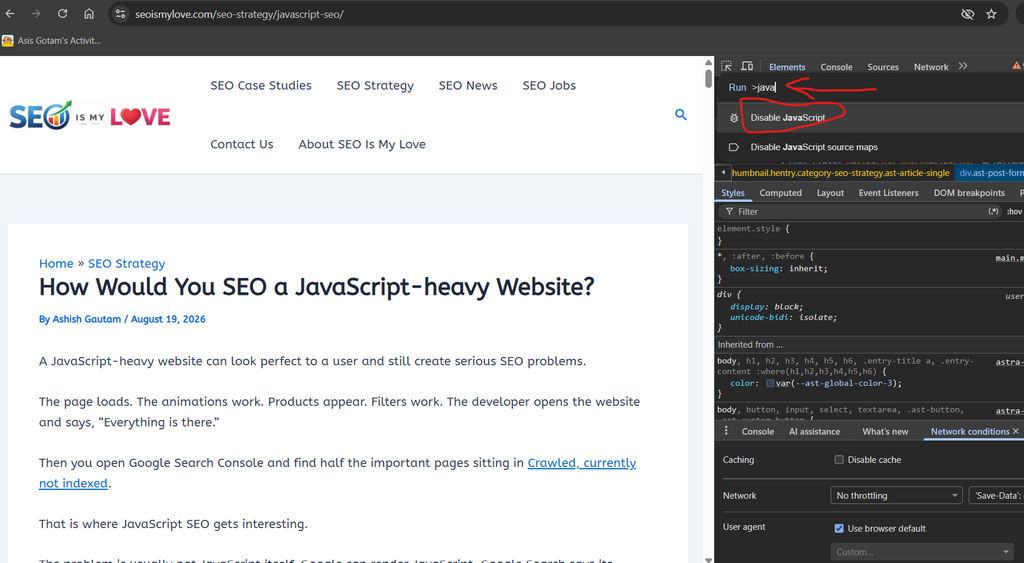Click the page vertical scrollbar thumb
Viewport: 1024px width, 563px height.
[708, 78]
